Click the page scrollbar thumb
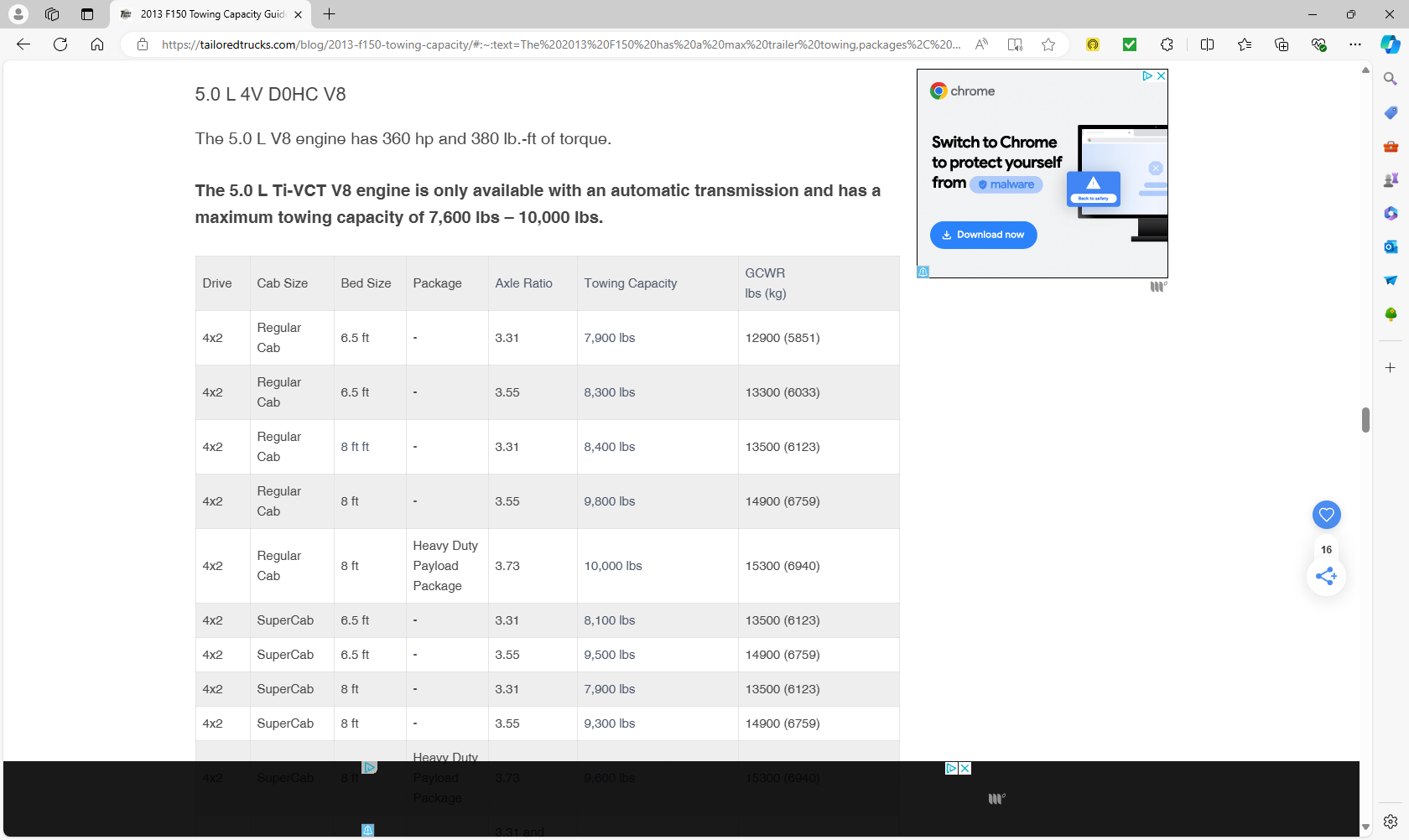Screen dimensions: 1409x840 point(1365,420)
